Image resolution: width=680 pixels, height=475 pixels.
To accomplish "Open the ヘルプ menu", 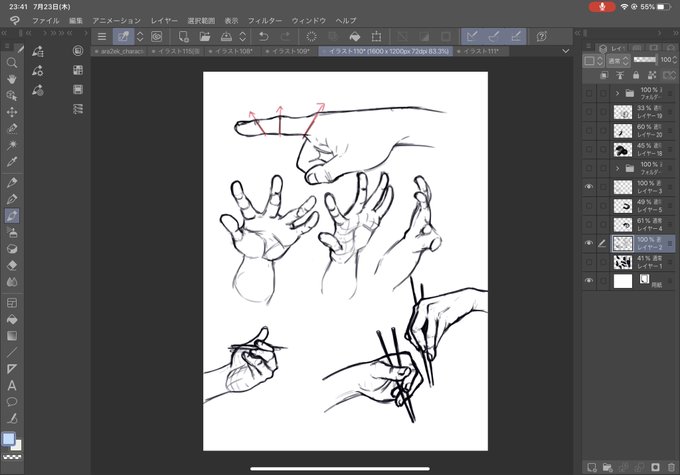I will tap(346, 20).
